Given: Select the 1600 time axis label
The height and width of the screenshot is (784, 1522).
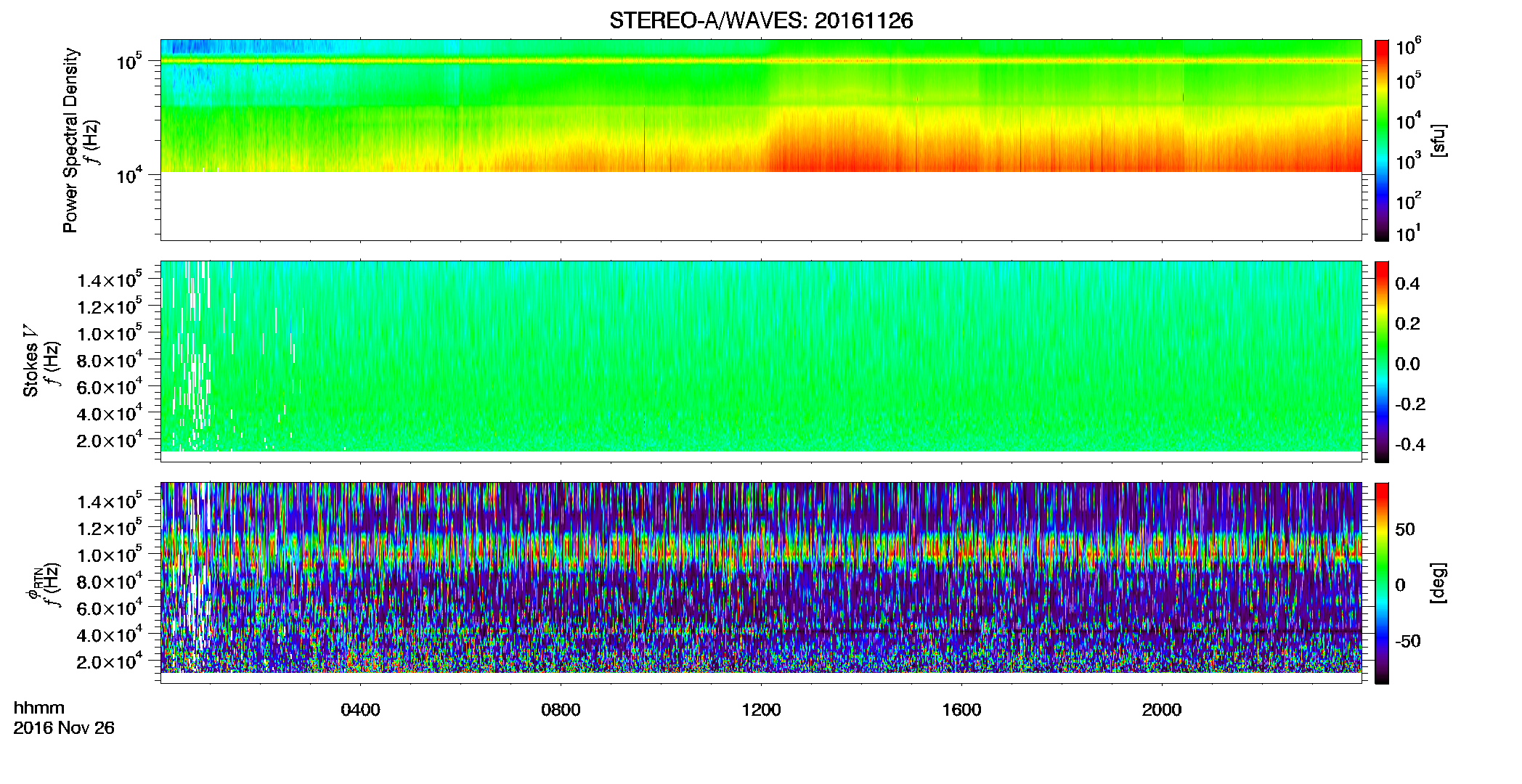Looking at the screenshot, I should pyautogui.click(x=961, y=710).
